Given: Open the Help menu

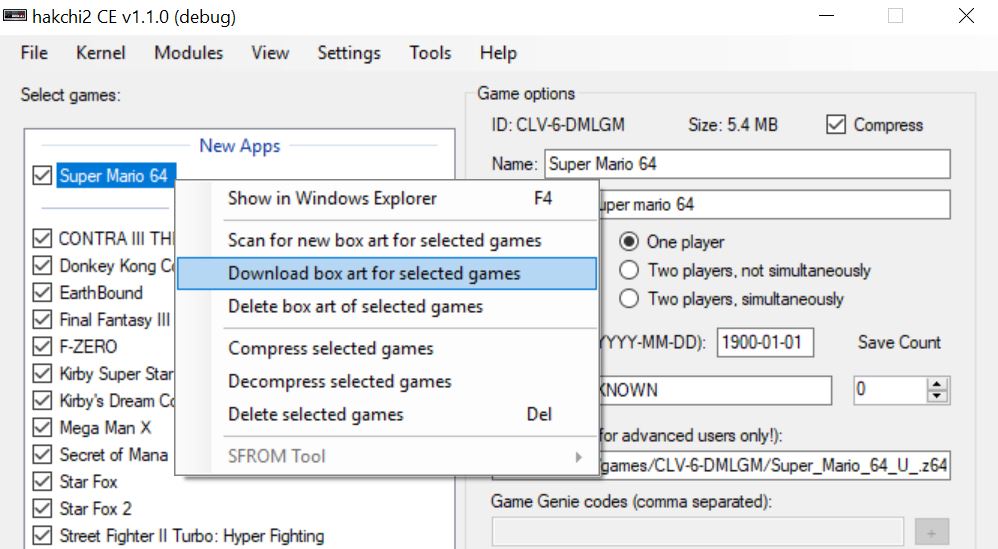Looking at the screenshot, I should pos(498,53).
